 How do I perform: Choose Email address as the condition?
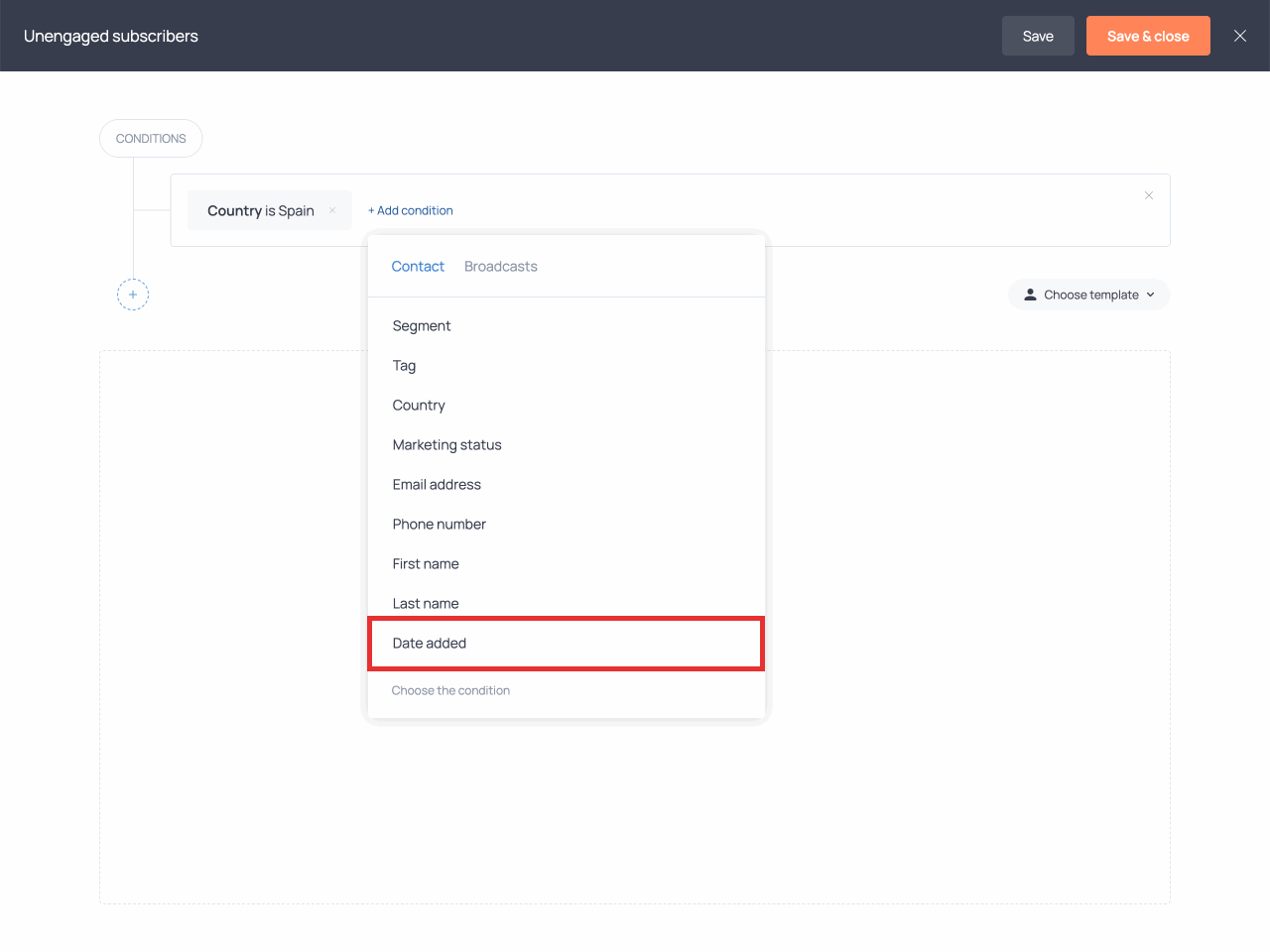[437, 485]
